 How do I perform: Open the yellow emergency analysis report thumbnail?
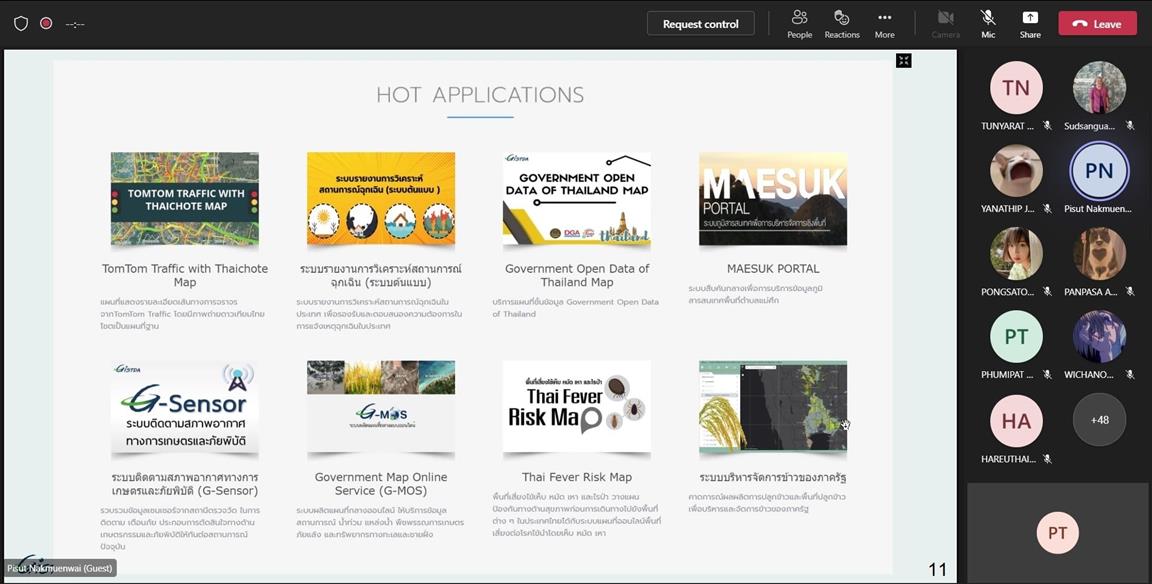tap(381, 199)
